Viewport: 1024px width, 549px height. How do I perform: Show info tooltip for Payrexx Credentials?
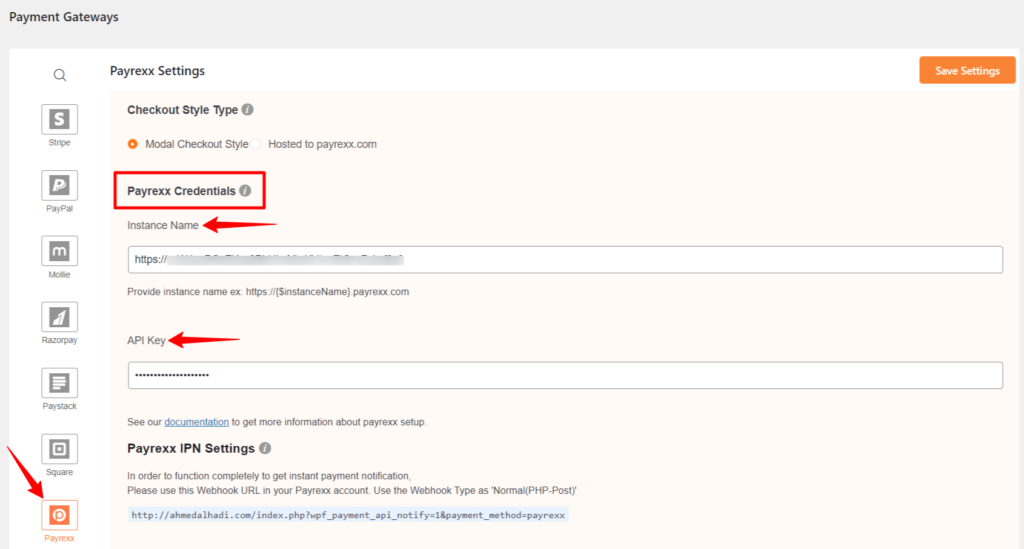[245, 191]
